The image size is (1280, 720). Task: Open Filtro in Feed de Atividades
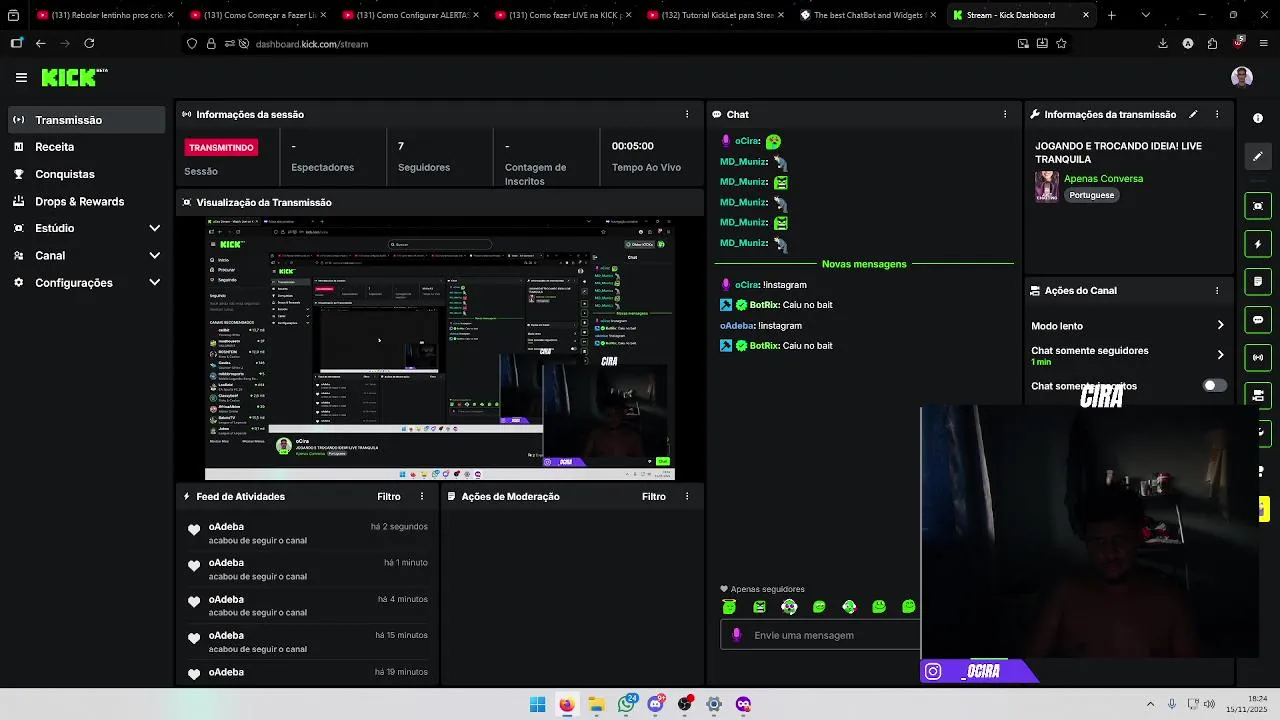[389, 496]
